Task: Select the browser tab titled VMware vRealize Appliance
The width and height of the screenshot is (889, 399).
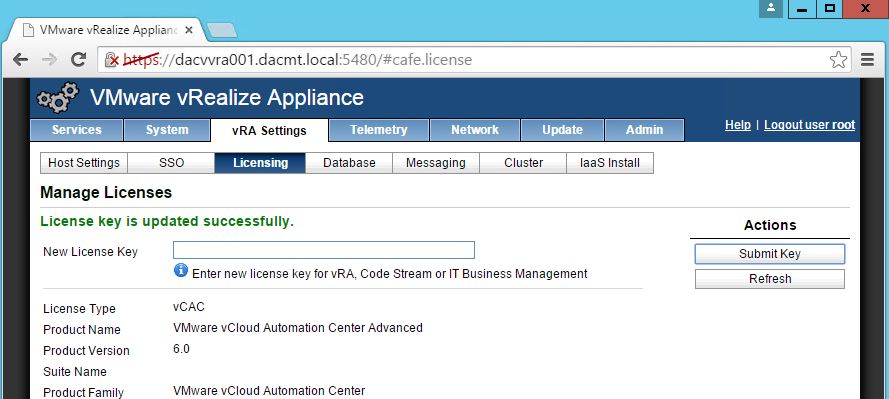Action: tap(107, 30)
